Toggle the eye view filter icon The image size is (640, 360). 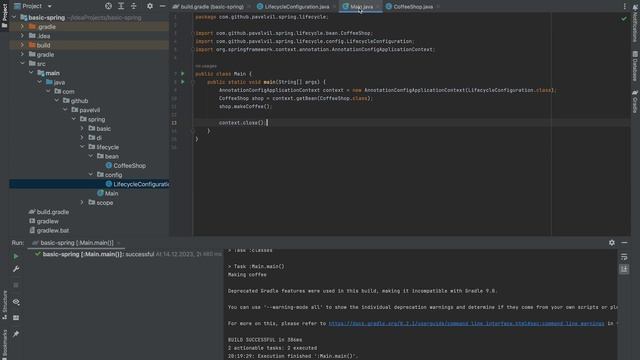16,302
